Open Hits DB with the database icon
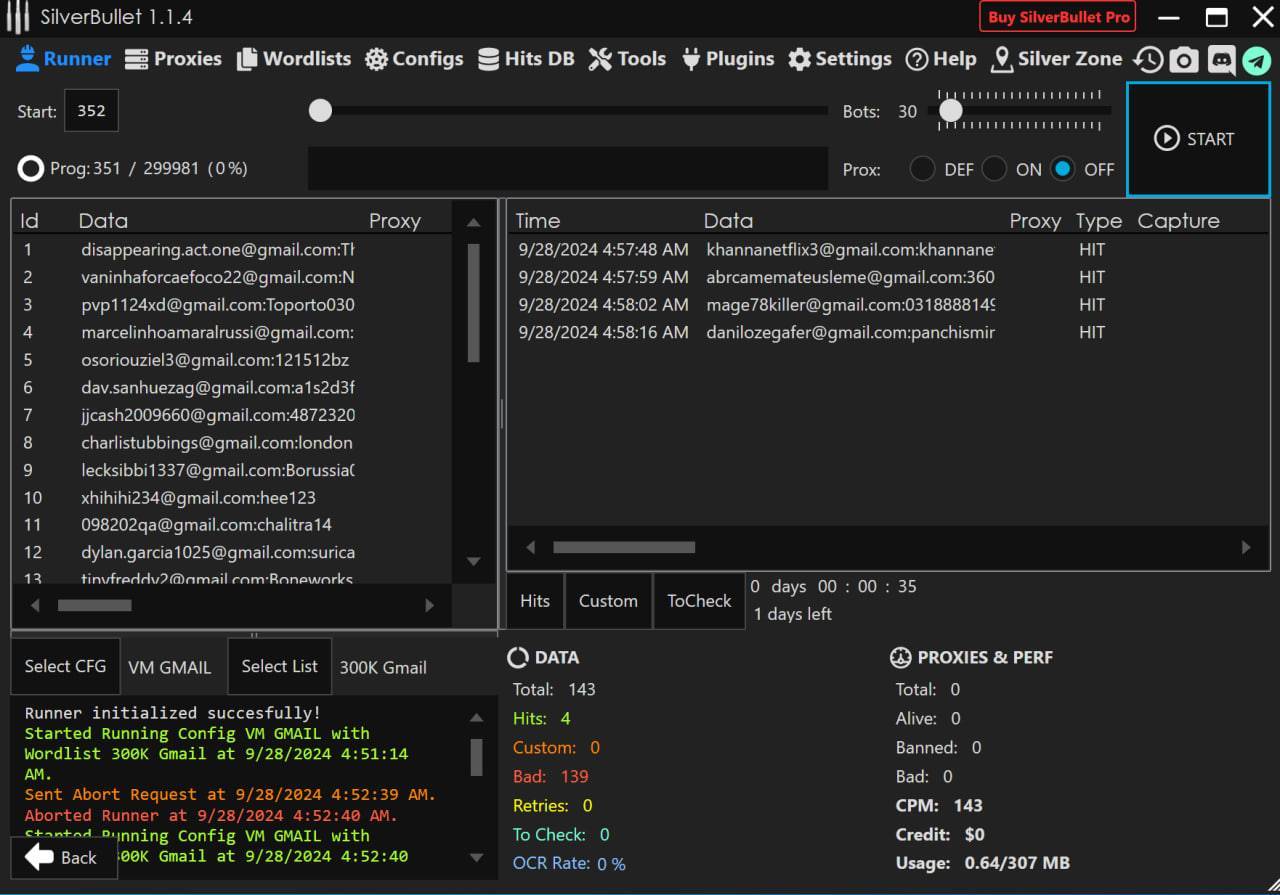Screen dimensions: 1280x895 pyautogui.click(x=526, y=59)
